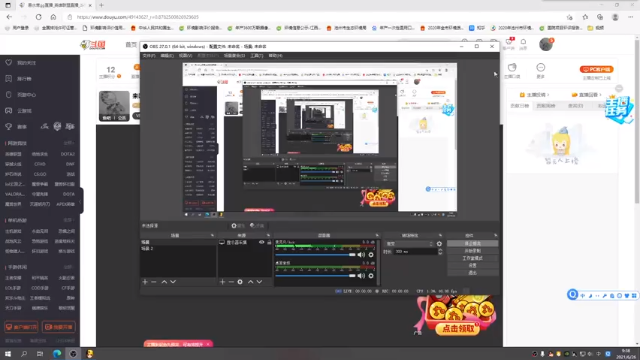Toggle lock on display capture source
Screen dimensions: 640x360
coord(269,242)
